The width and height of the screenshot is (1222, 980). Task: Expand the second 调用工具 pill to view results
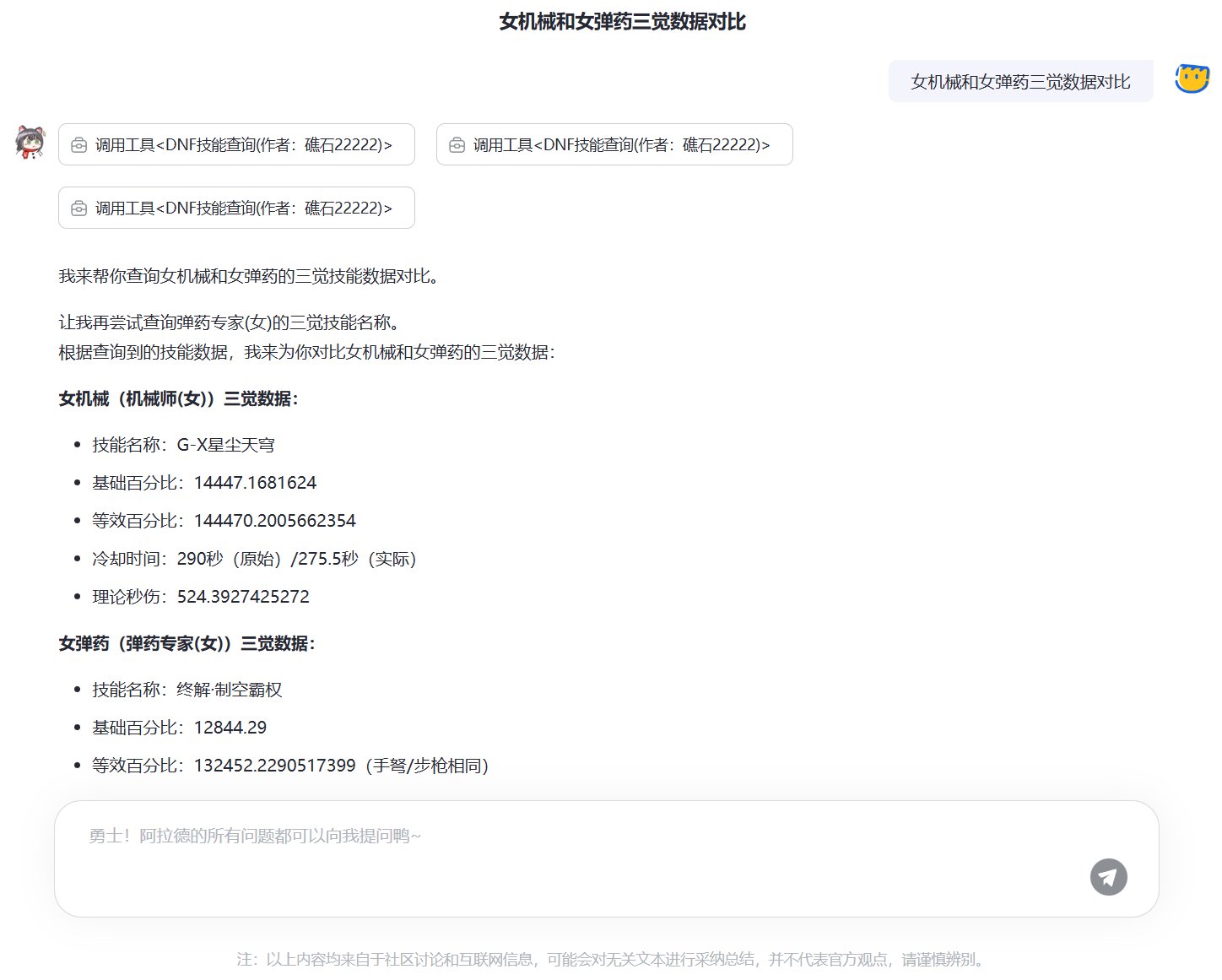(614, 144)
